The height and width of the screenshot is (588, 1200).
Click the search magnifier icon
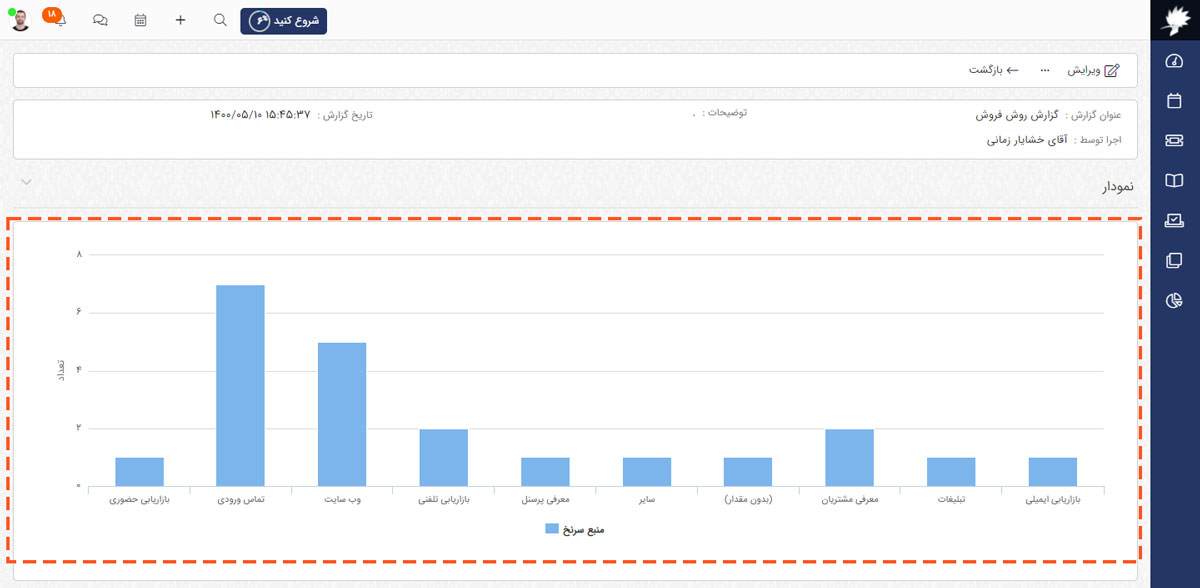pyautogui.click(x=220, y=20)
